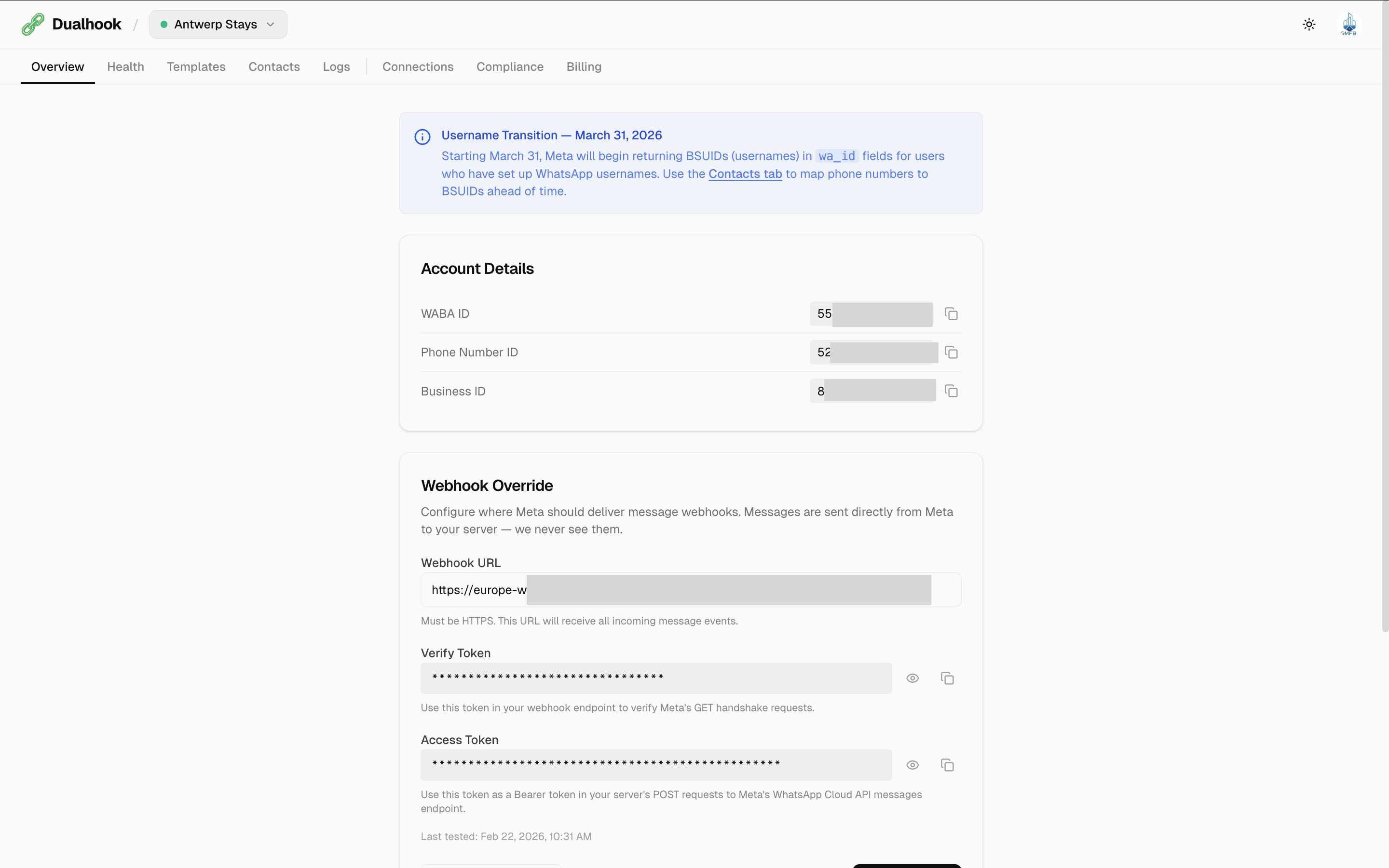Copy the Access Token

[x=947, y=765]
